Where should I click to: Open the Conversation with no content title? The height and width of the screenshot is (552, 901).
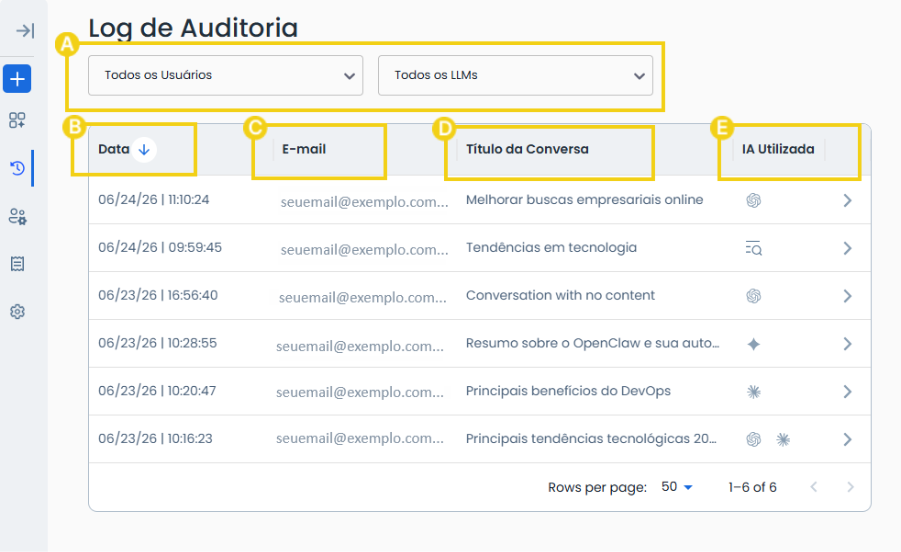click(x=560, y=295)
